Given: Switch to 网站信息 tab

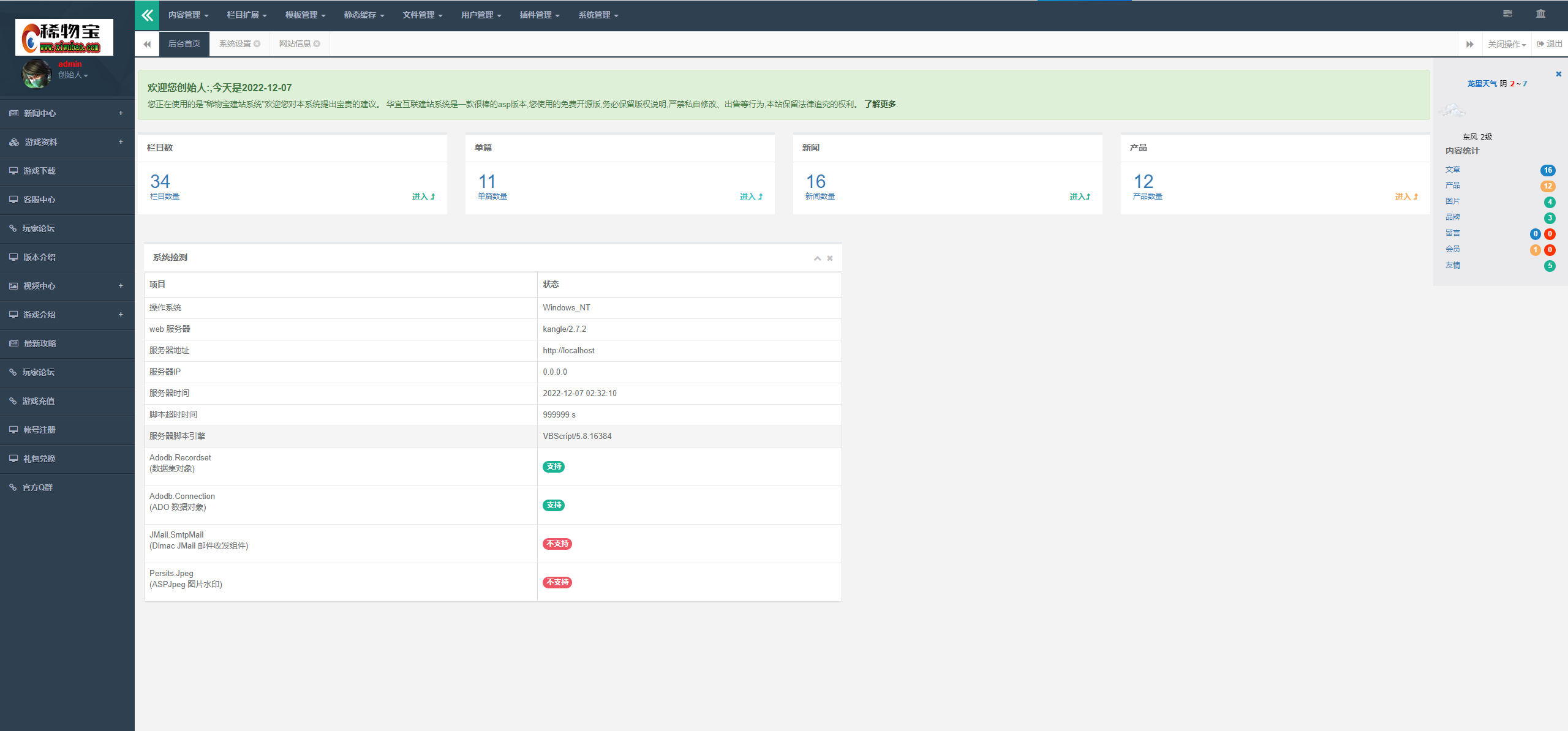Looking at the screenshot, I should click(295, 44).
